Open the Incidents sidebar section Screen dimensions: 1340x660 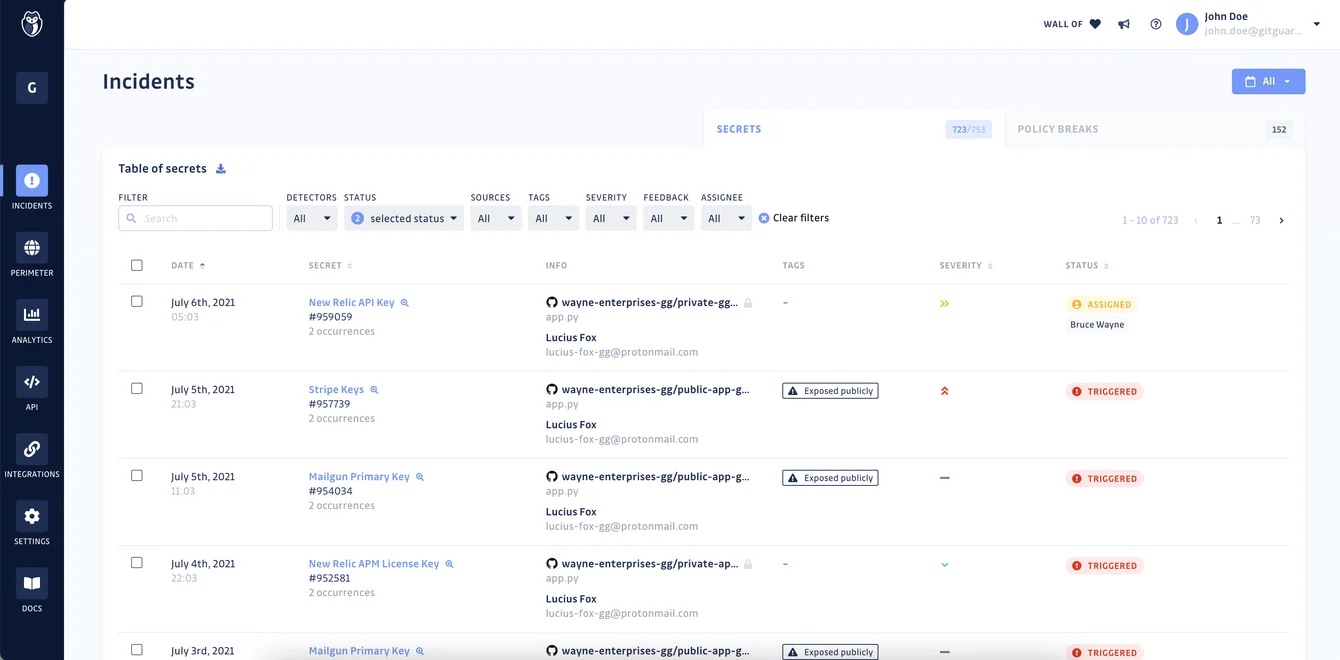[x=32, y=188]
